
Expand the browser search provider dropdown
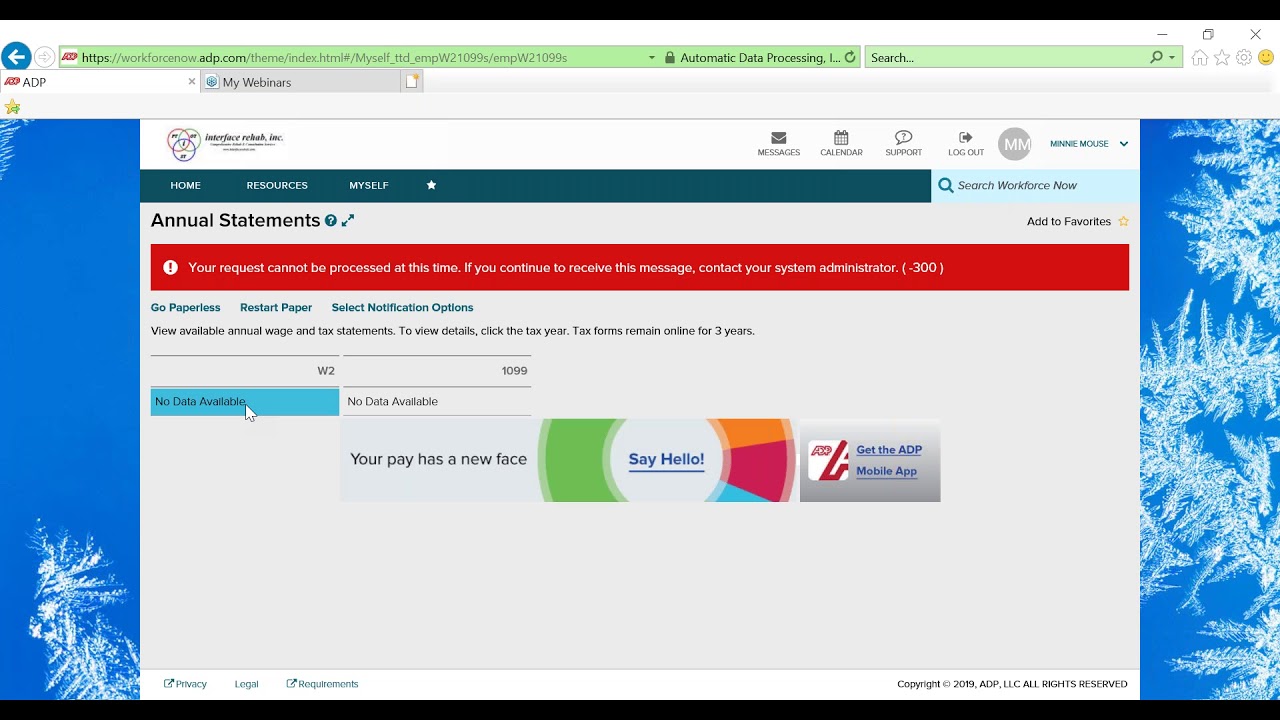(1172, 58)
